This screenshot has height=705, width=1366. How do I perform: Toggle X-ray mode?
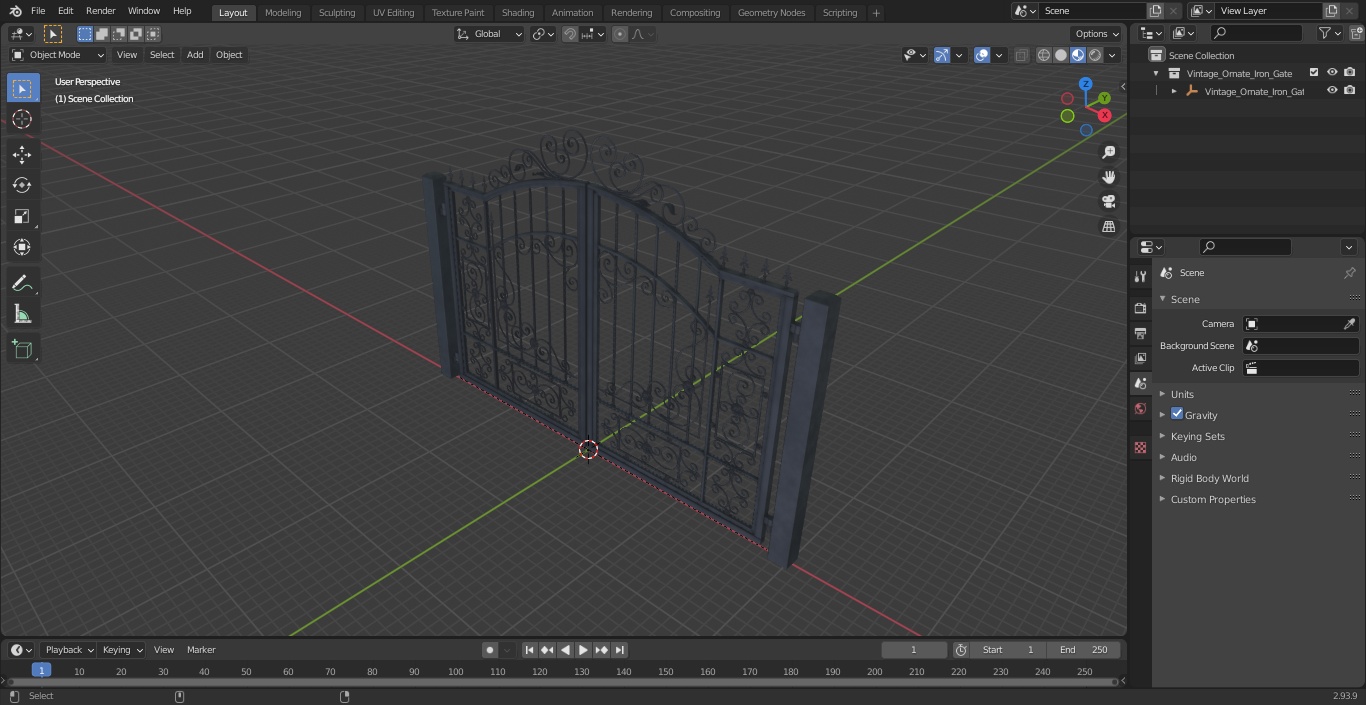click(x=1021, y=55)
